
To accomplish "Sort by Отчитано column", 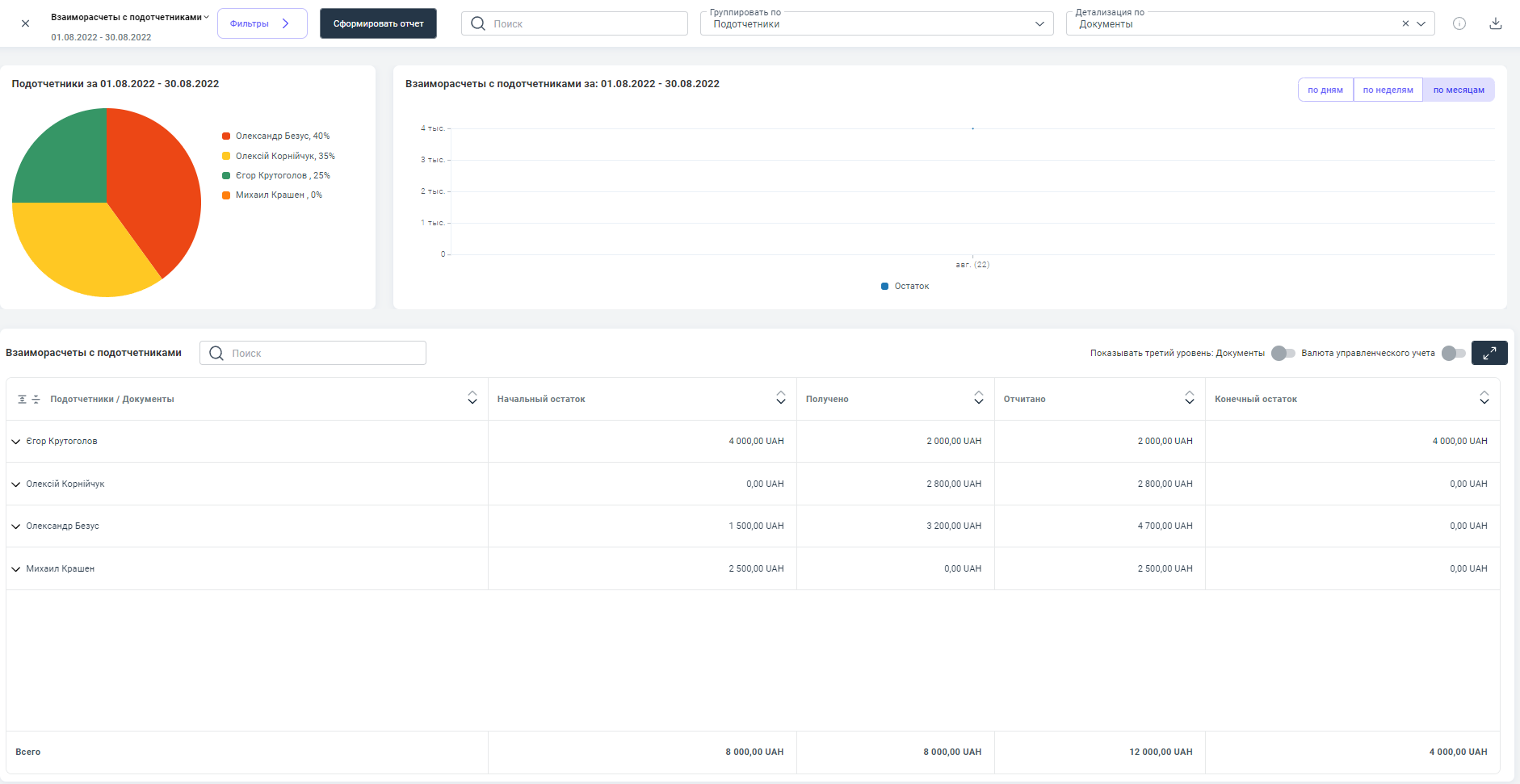I will pos(1189,398).
